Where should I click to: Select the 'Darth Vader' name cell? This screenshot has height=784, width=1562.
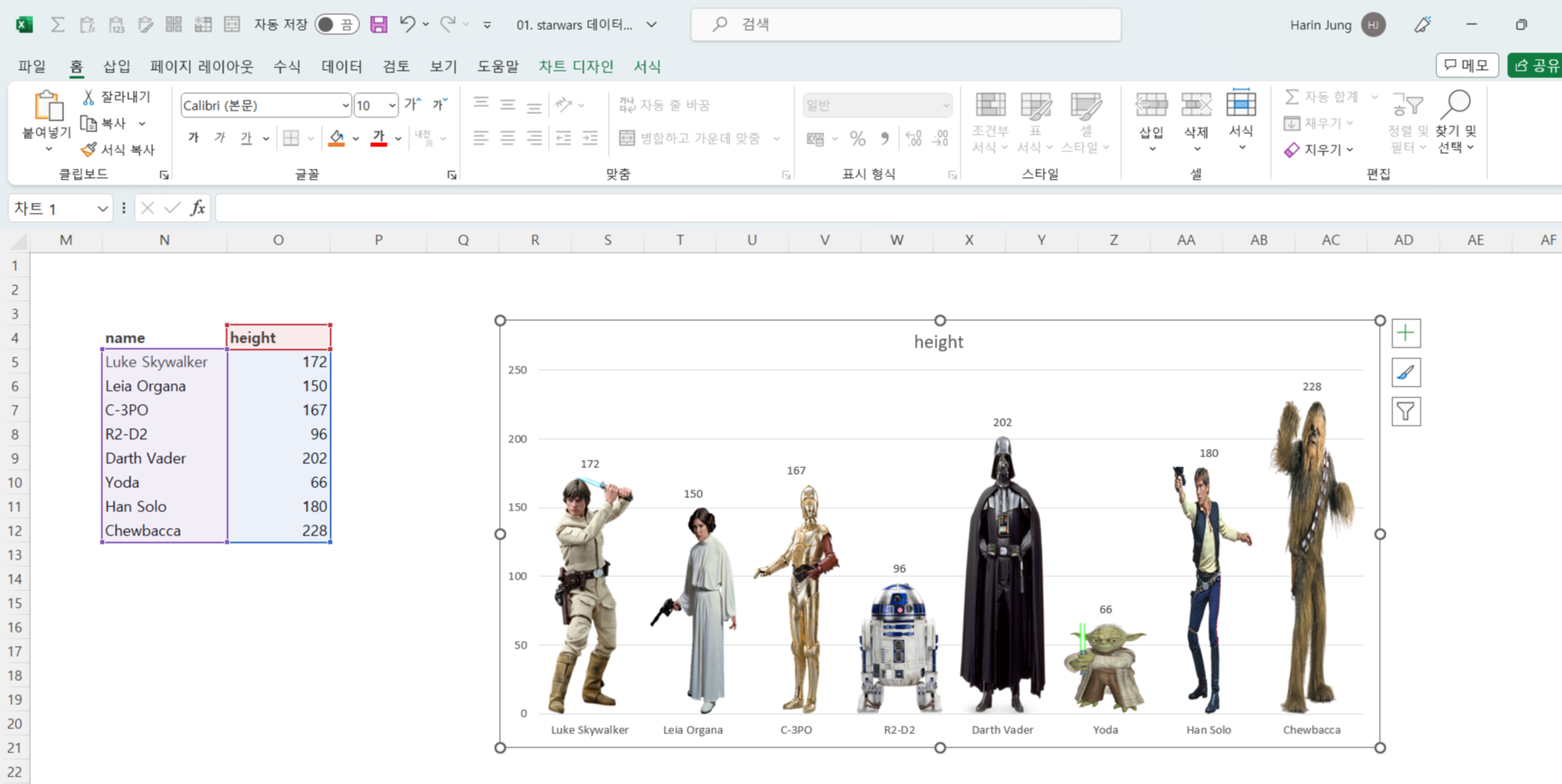[x=164, y=458]
